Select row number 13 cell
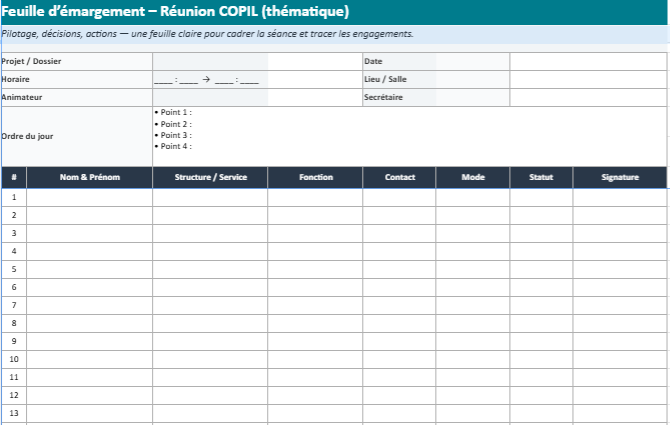670x425 pixels. pos(14,413)
